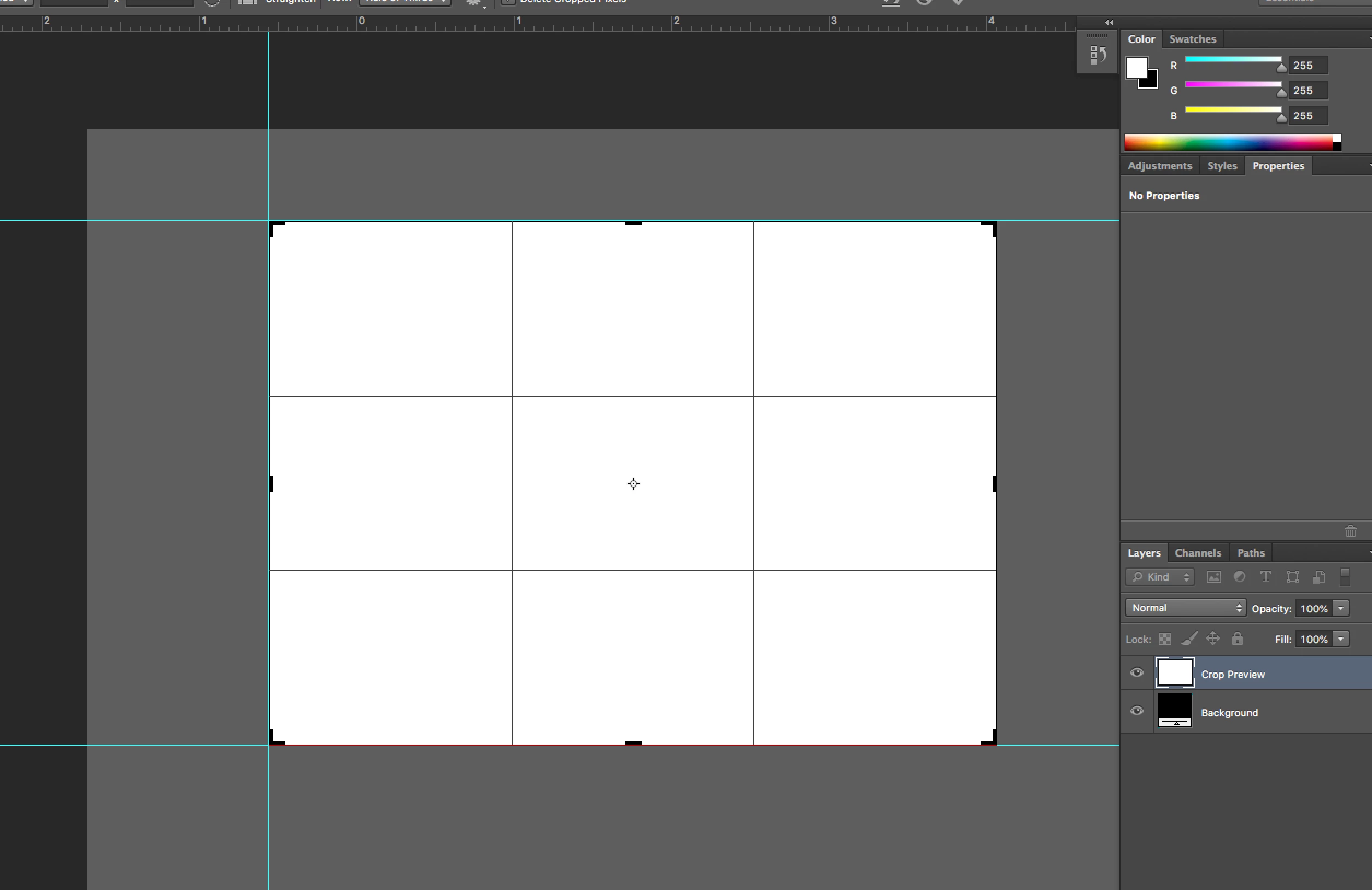Open the Fill percentage dropdown arrow
This screenshot has height=890, width=1372.
[x=1341, y=639]
